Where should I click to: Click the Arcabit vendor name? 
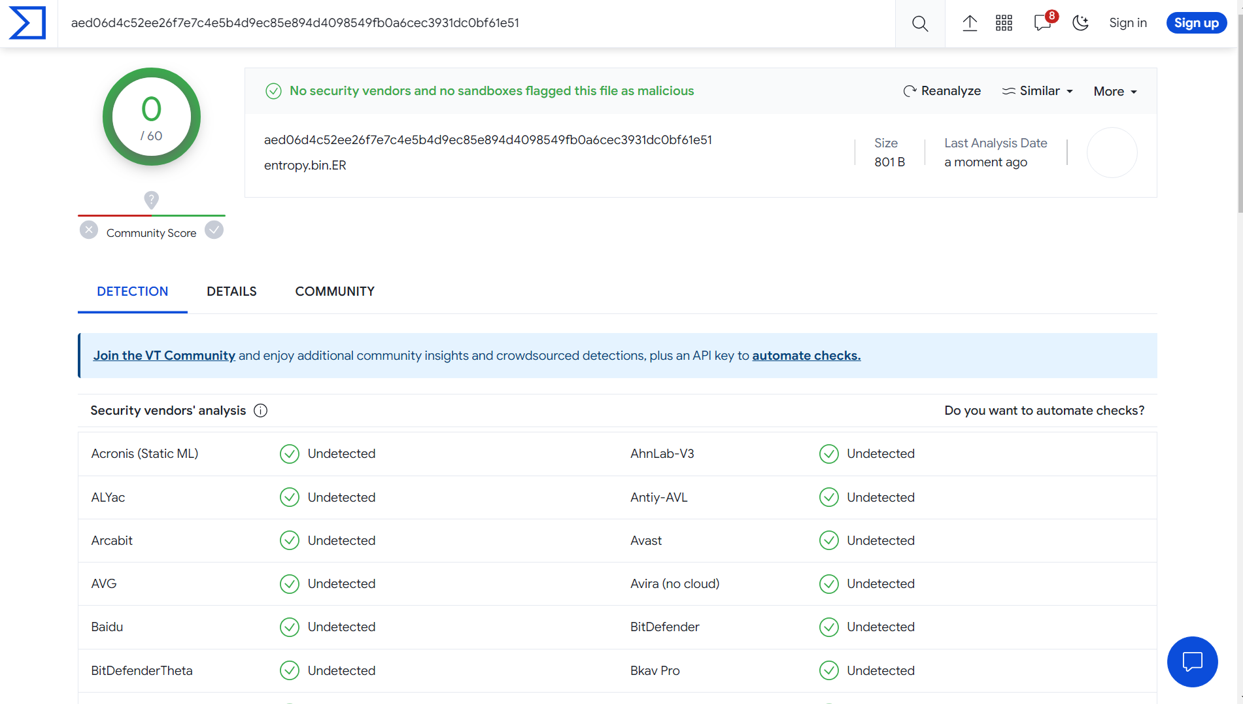point(112,540)
